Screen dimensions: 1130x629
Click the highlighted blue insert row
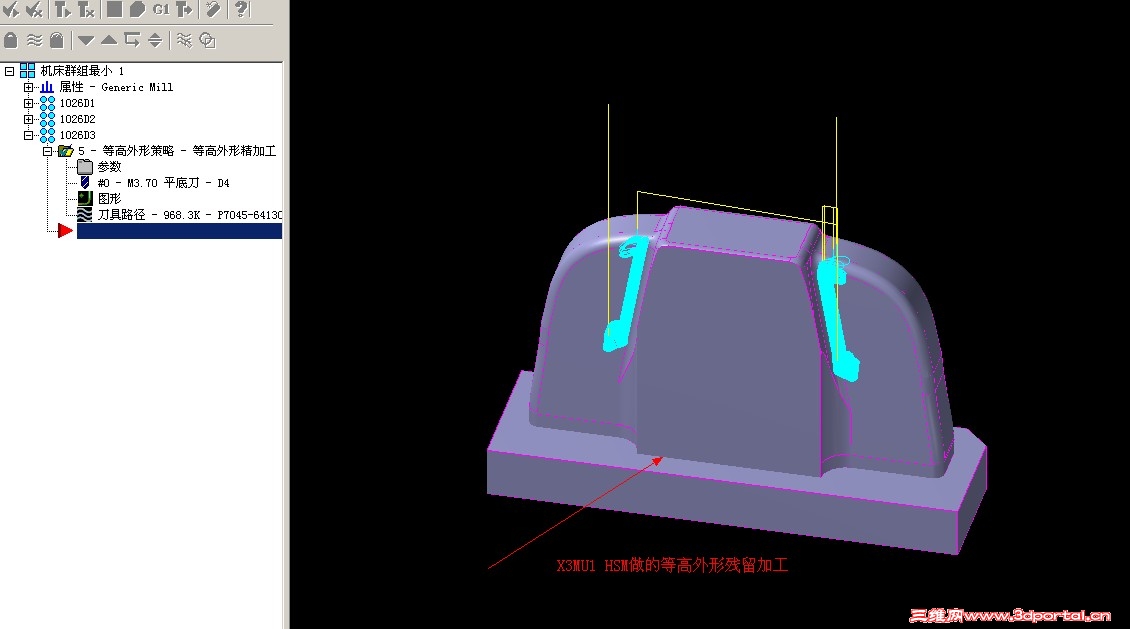(179, 231)
